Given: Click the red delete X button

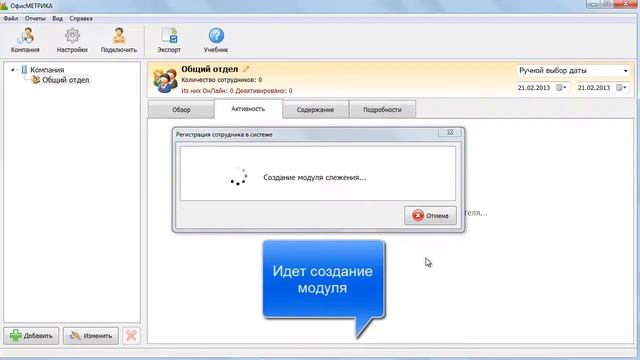Looking at the screenshot, I should point(131,336).
